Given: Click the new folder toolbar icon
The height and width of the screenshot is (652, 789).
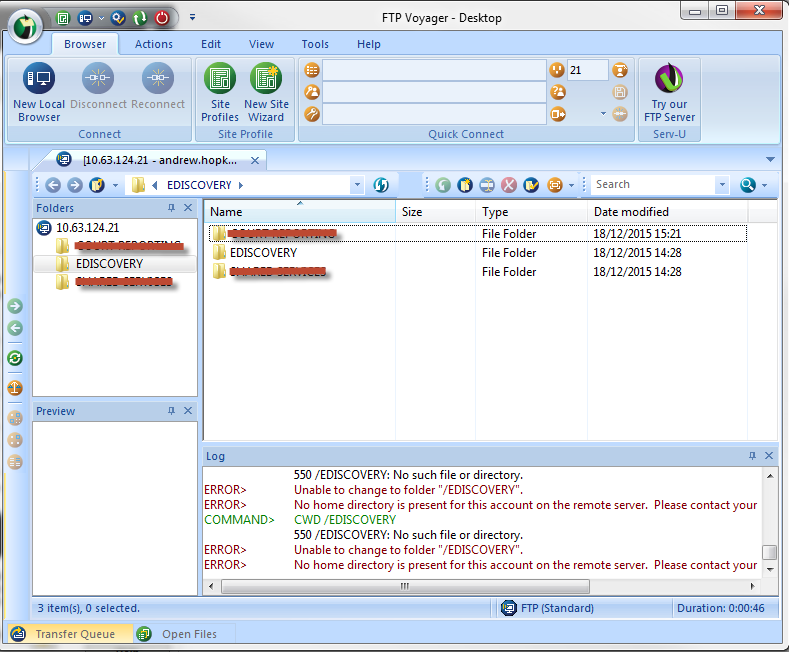Looking at the screenshot, I should [x=465, y=185].
